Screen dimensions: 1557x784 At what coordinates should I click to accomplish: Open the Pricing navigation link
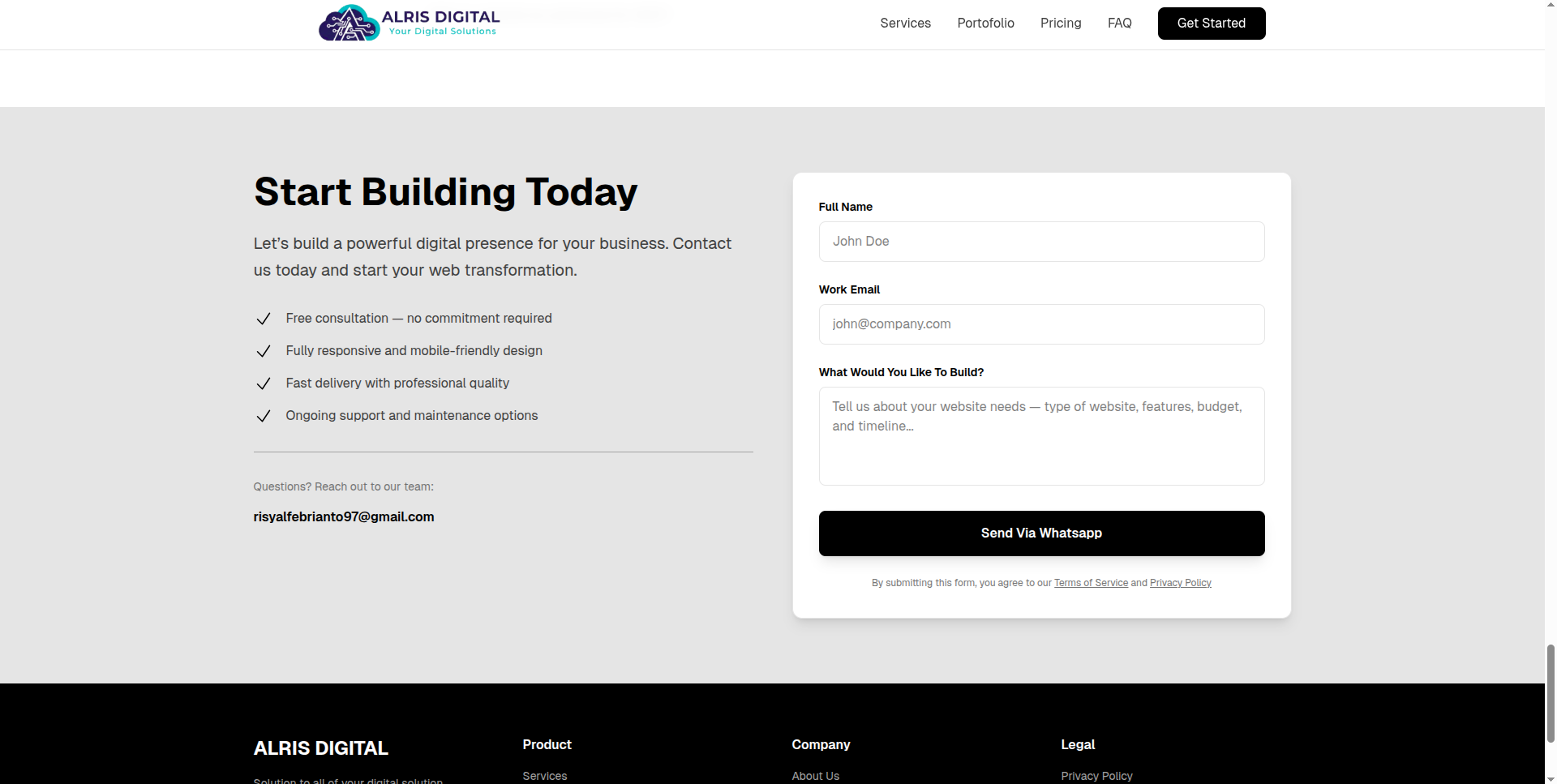coord(1061,24)
